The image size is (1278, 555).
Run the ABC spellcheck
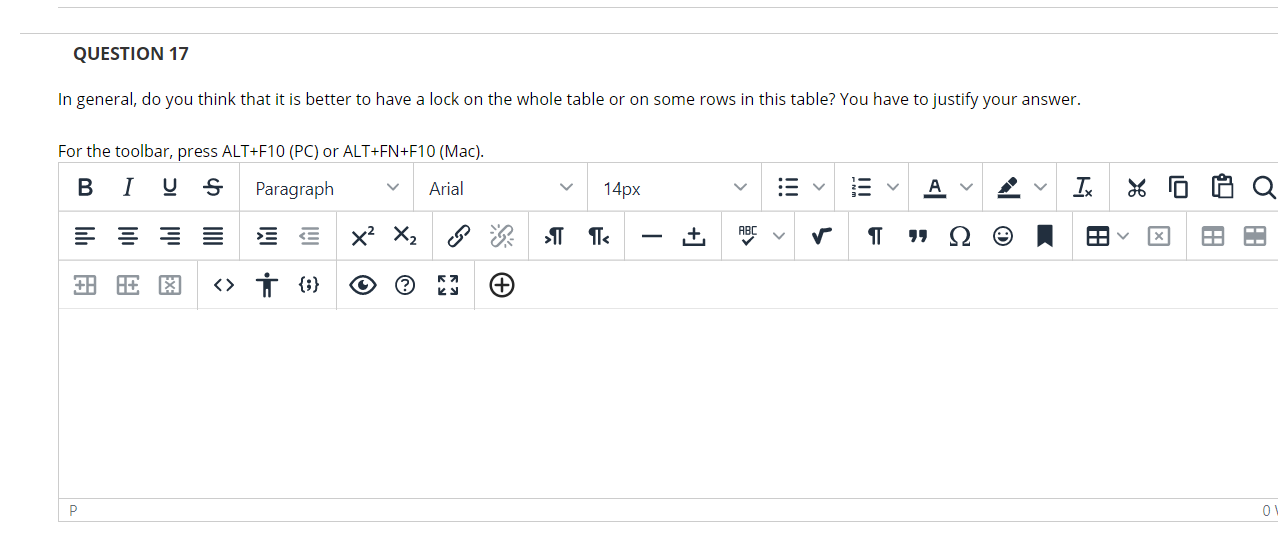coord(748,236)
